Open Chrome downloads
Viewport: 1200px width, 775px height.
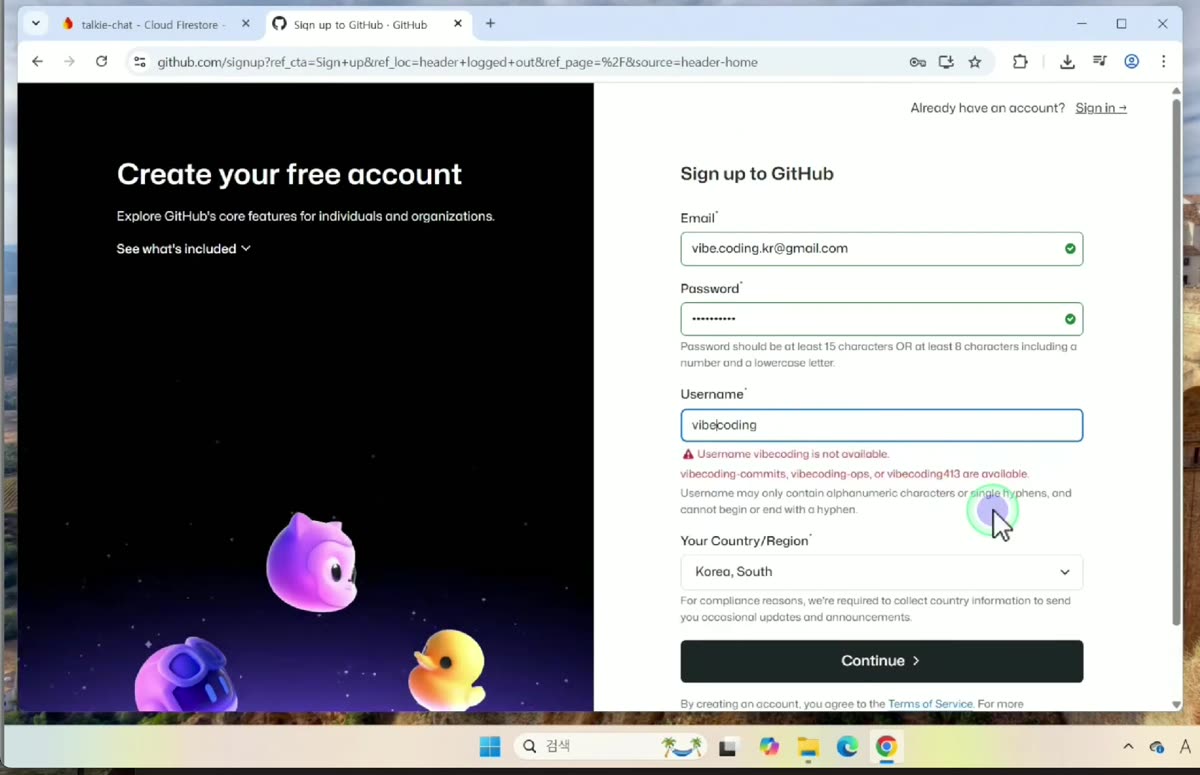[x=1067, y=62]
